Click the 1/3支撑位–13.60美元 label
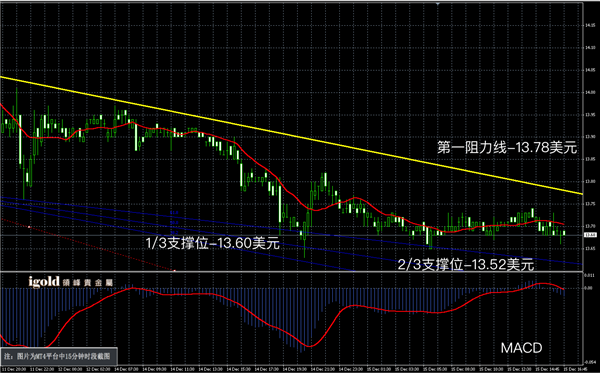Viewport: 600px width, 373px height. click(213, 243)
